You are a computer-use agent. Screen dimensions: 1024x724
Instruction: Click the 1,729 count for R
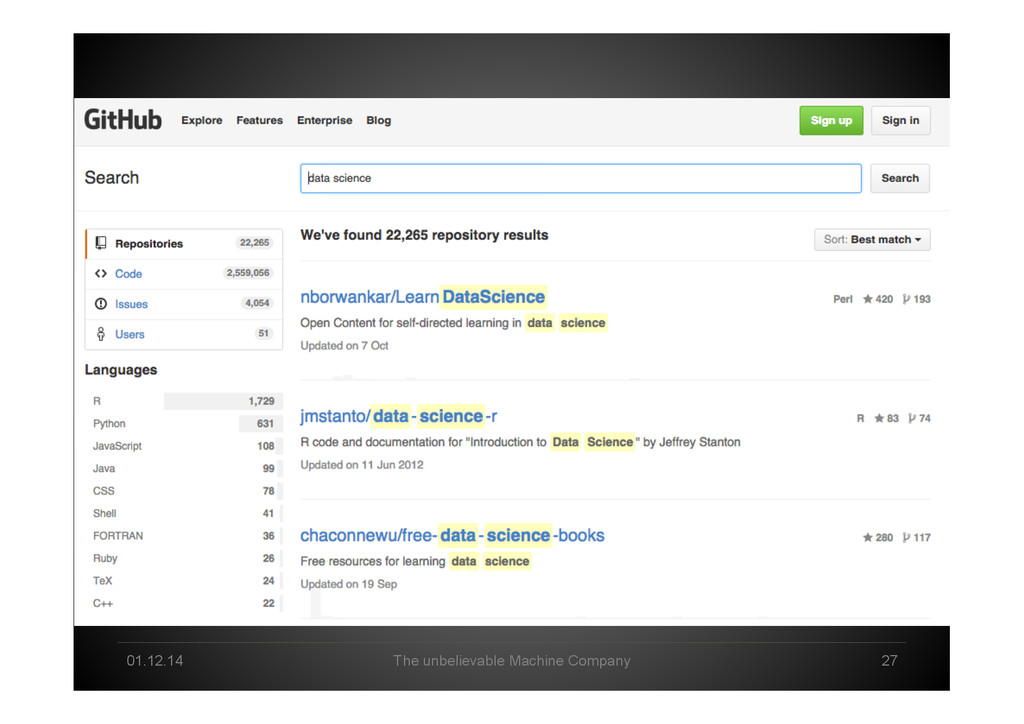[261, 401]
